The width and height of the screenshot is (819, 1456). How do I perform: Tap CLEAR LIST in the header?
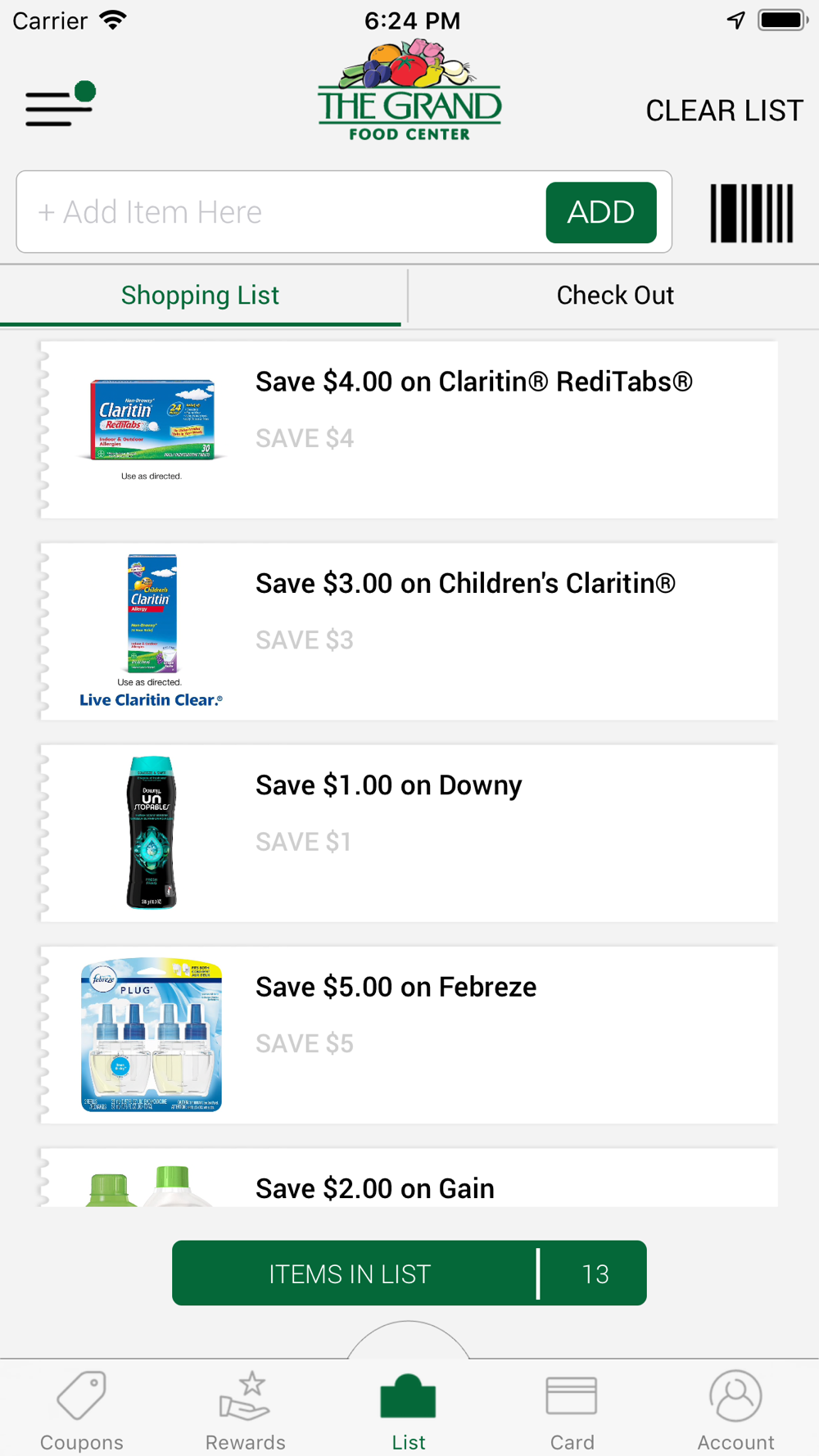[725, 111]
